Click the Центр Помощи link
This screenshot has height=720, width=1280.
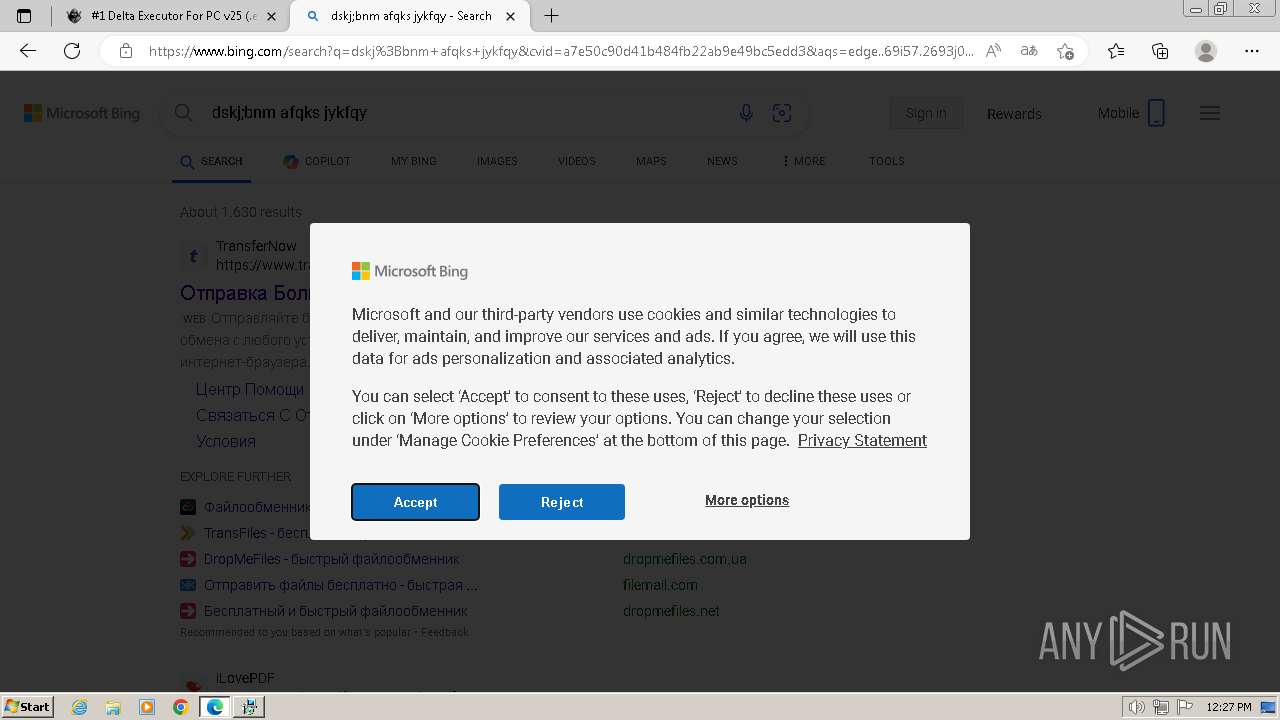pos(250,389)
